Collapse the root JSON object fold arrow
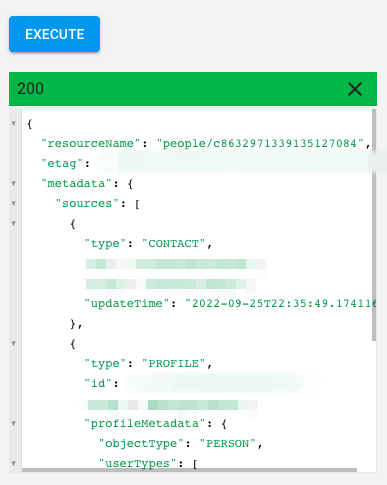The image size is (387, 485). (x=14, y=124)
